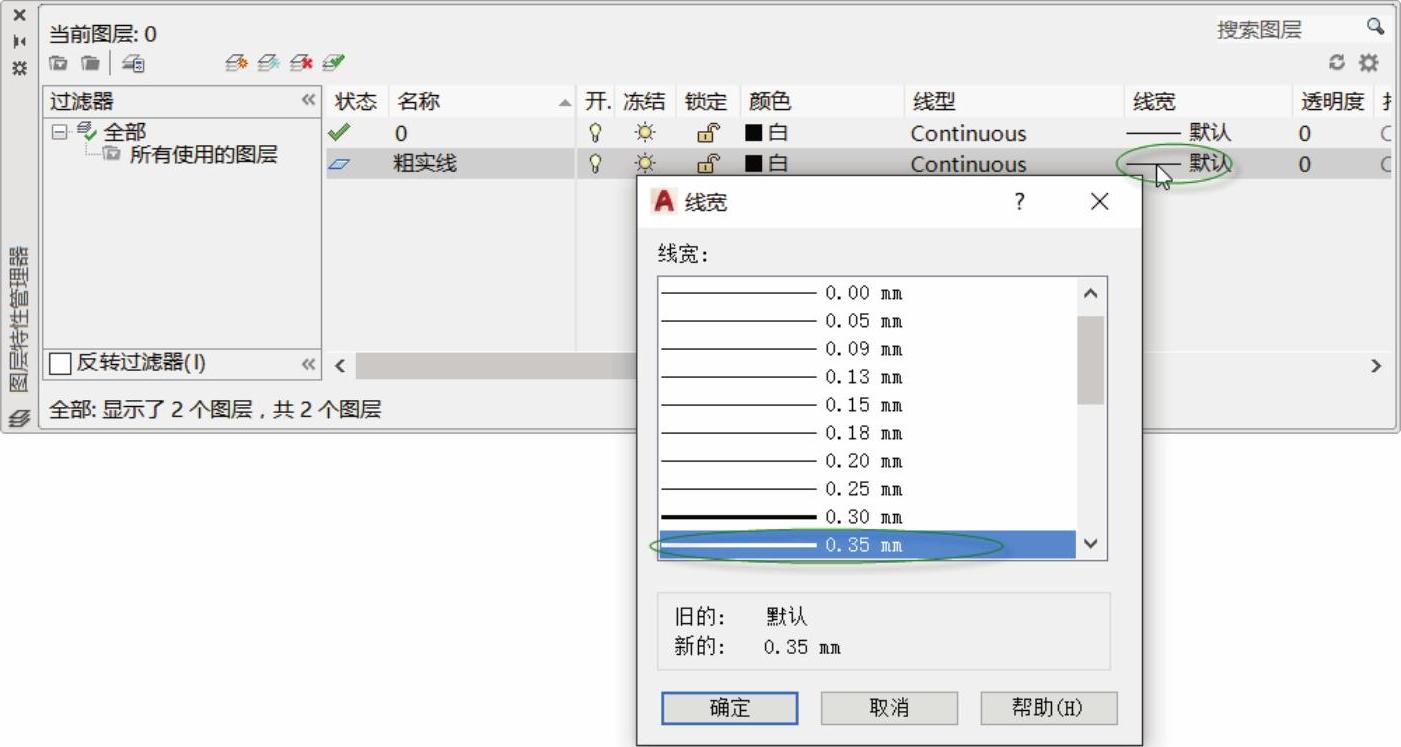This screenshot has height=747, width=1401.
Task: Lock layer 0 with padlock icon
Action: pyautogui.click(x=707, y=133)
